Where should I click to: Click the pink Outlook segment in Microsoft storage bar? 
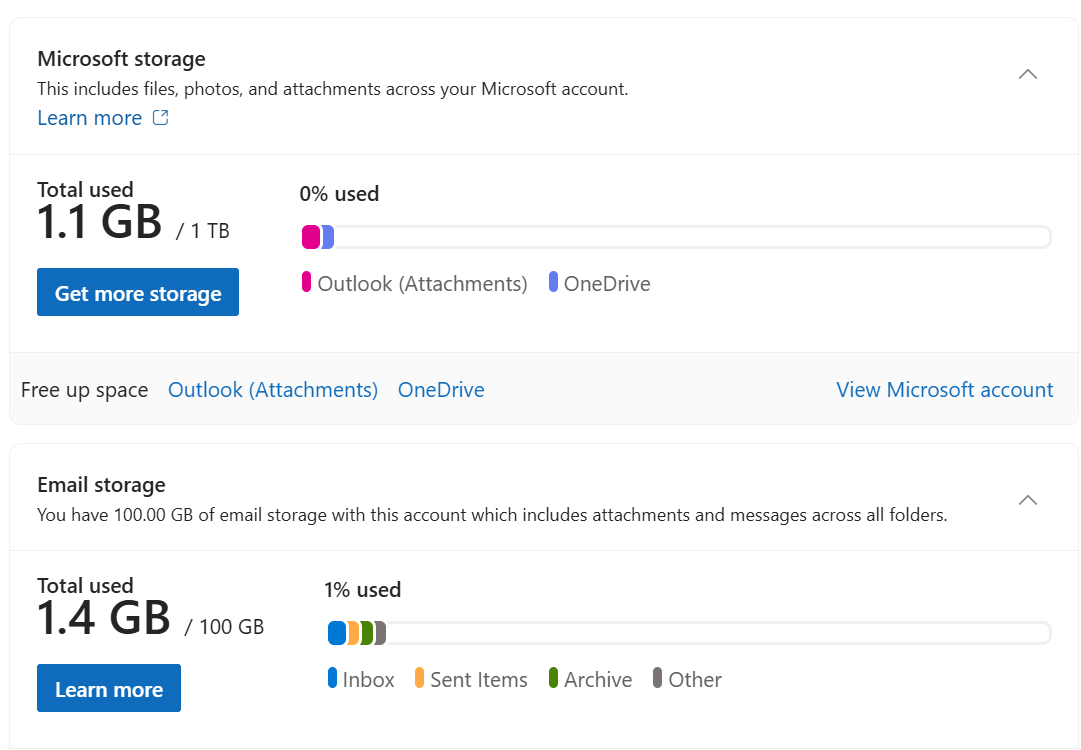pos(311,237)
